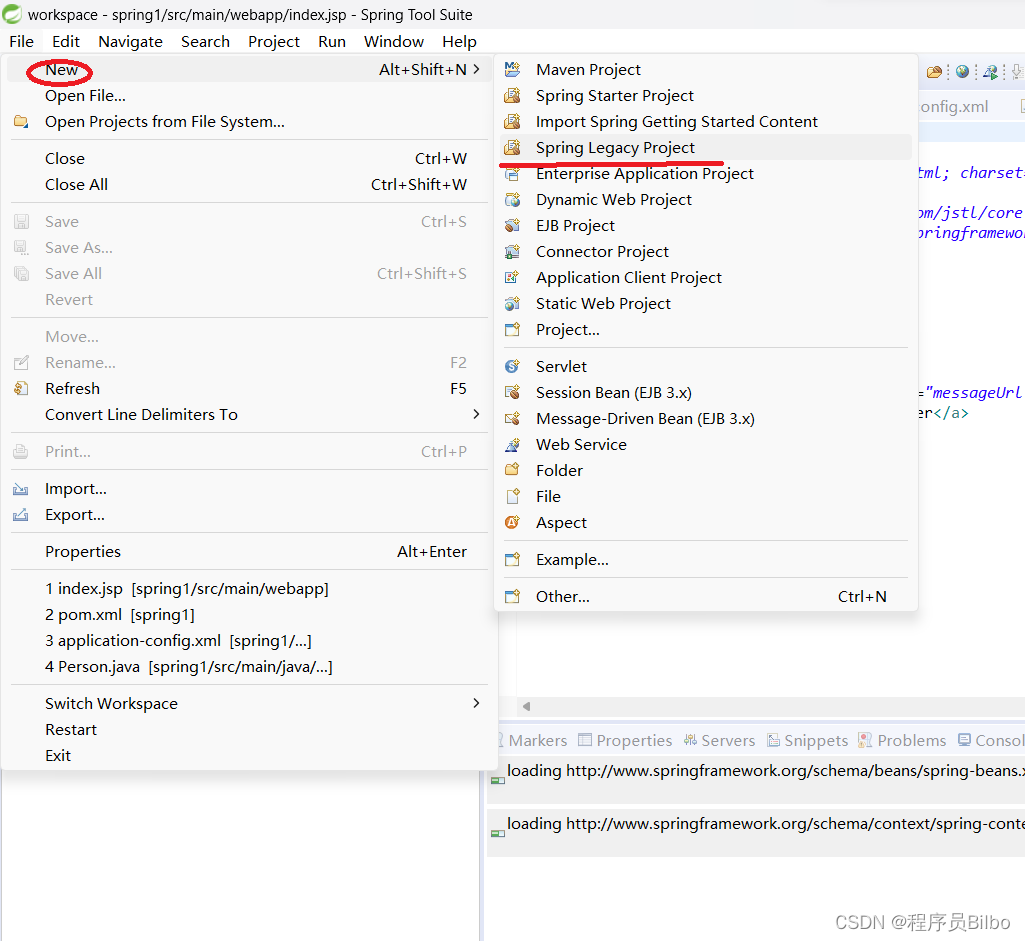Click the EJB Project icon
Image resolution: width=1025 pixels, height=941 pixels.
pyautogui.click(x=512, y=225)
